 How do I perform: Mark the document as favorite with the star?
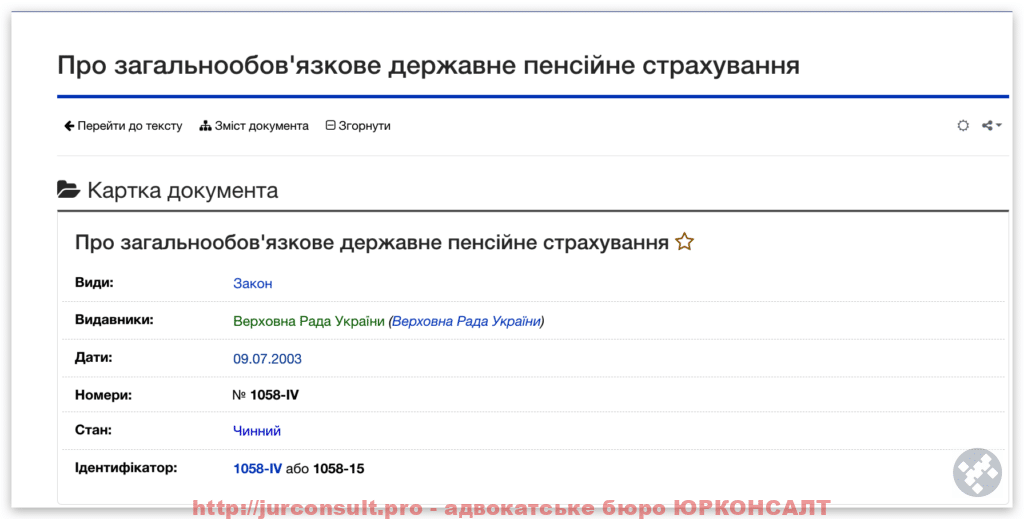684,242
